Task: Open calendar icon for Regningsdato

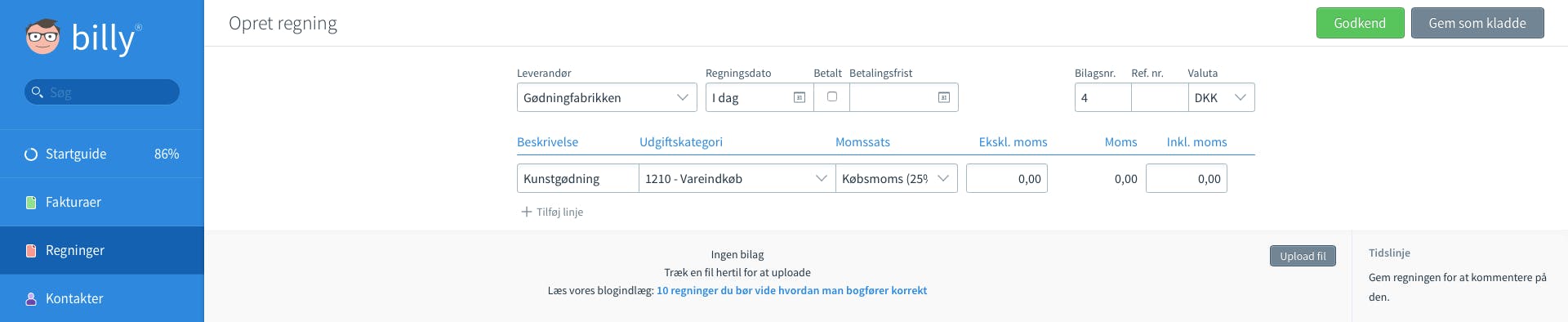Action: (x=800, y=97)
